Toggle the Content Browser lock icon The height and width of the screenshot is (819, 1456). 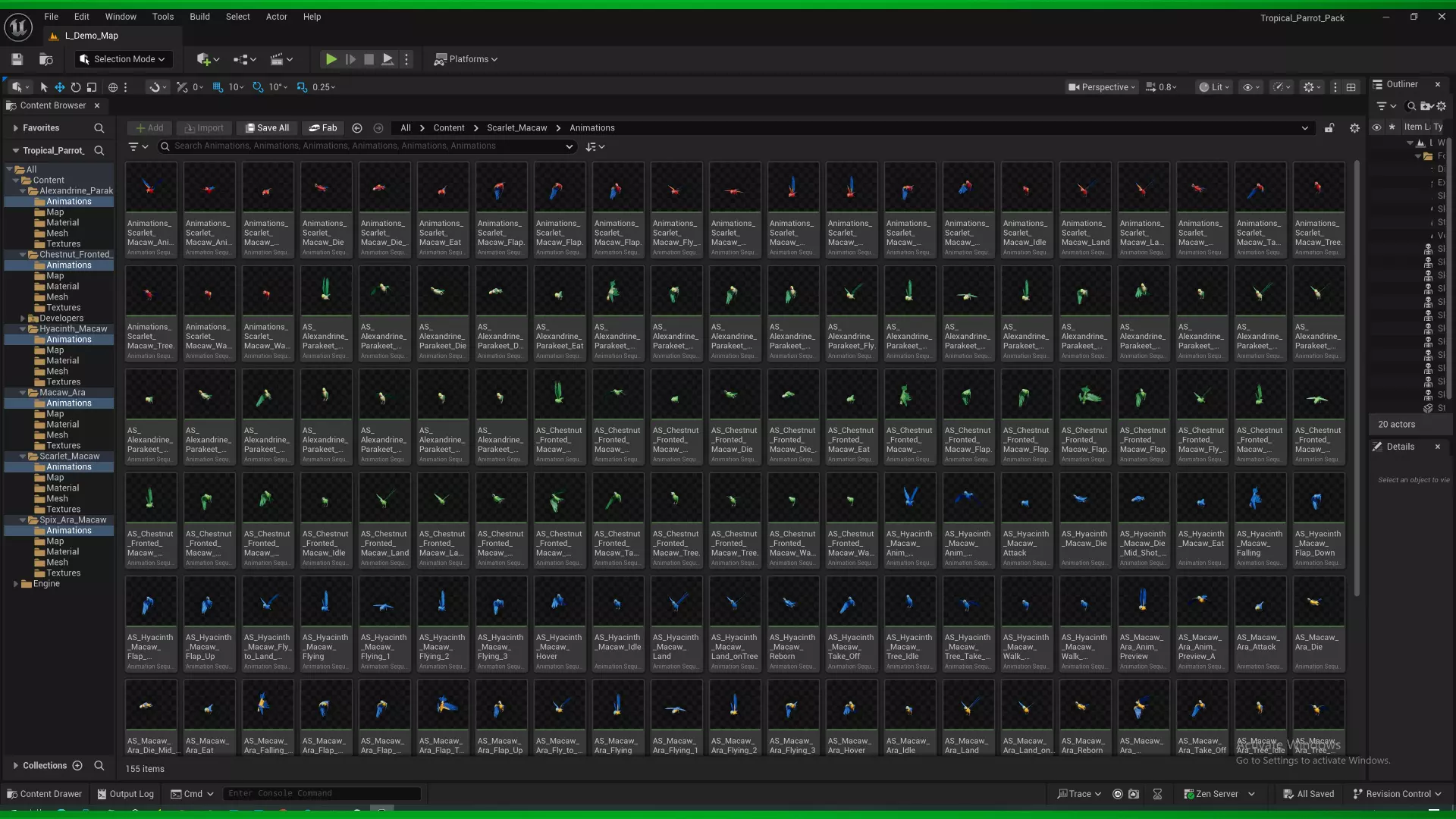pos(1329,128)
